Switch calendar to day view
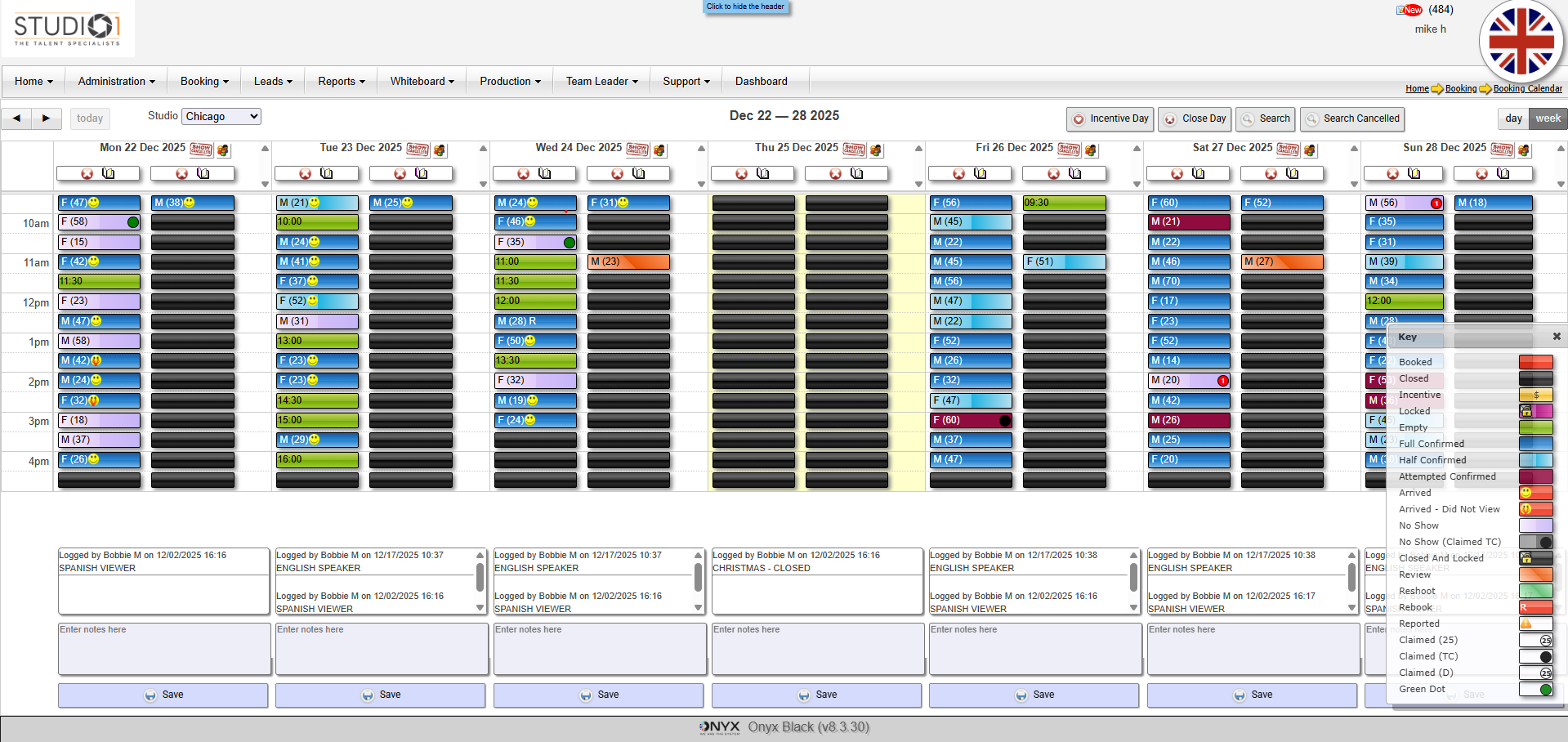The width and height of the screenshot is (1568, 742). point(1513,118)
